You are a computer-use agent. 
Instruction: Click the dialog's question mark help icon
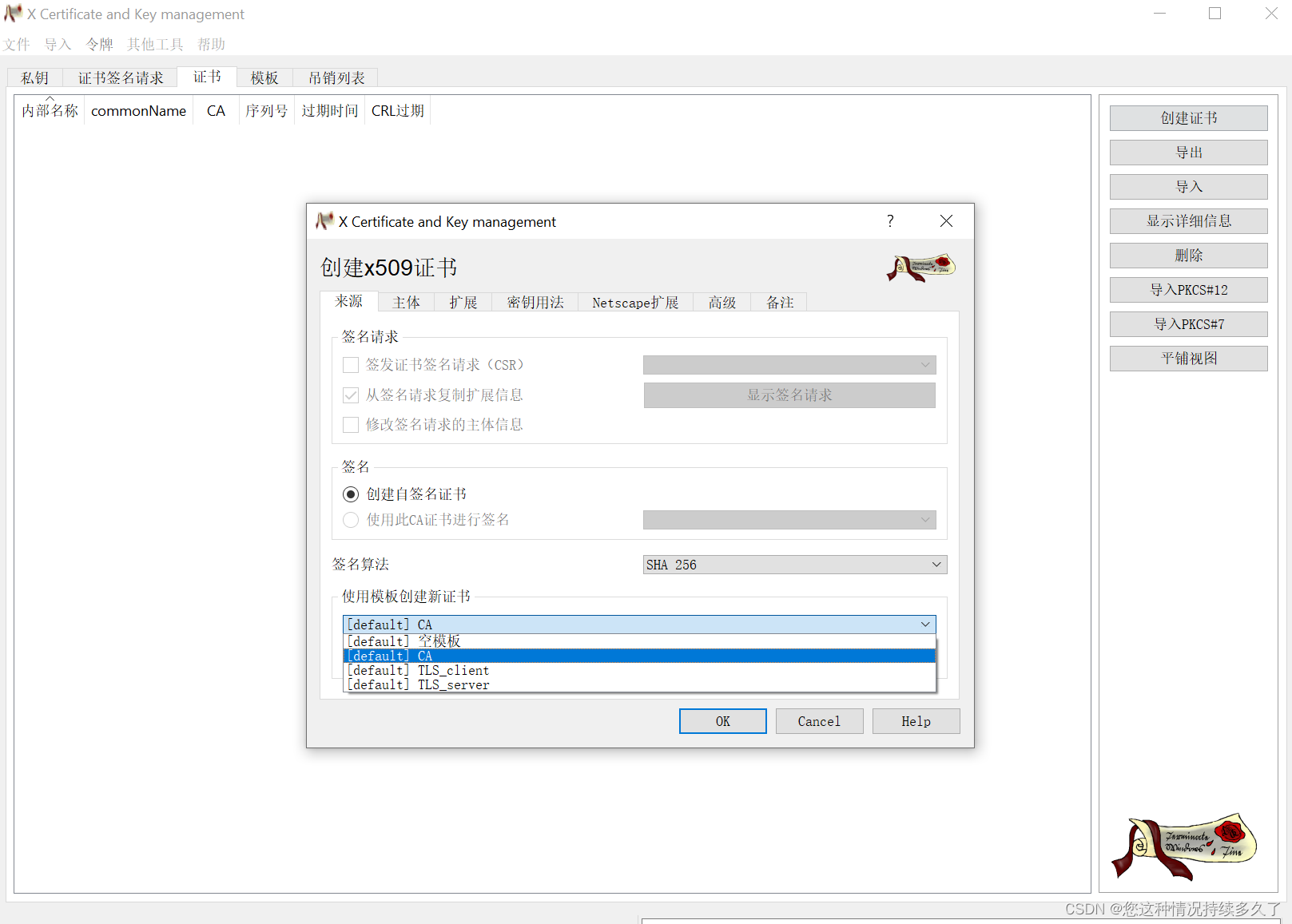coord(890,221)
